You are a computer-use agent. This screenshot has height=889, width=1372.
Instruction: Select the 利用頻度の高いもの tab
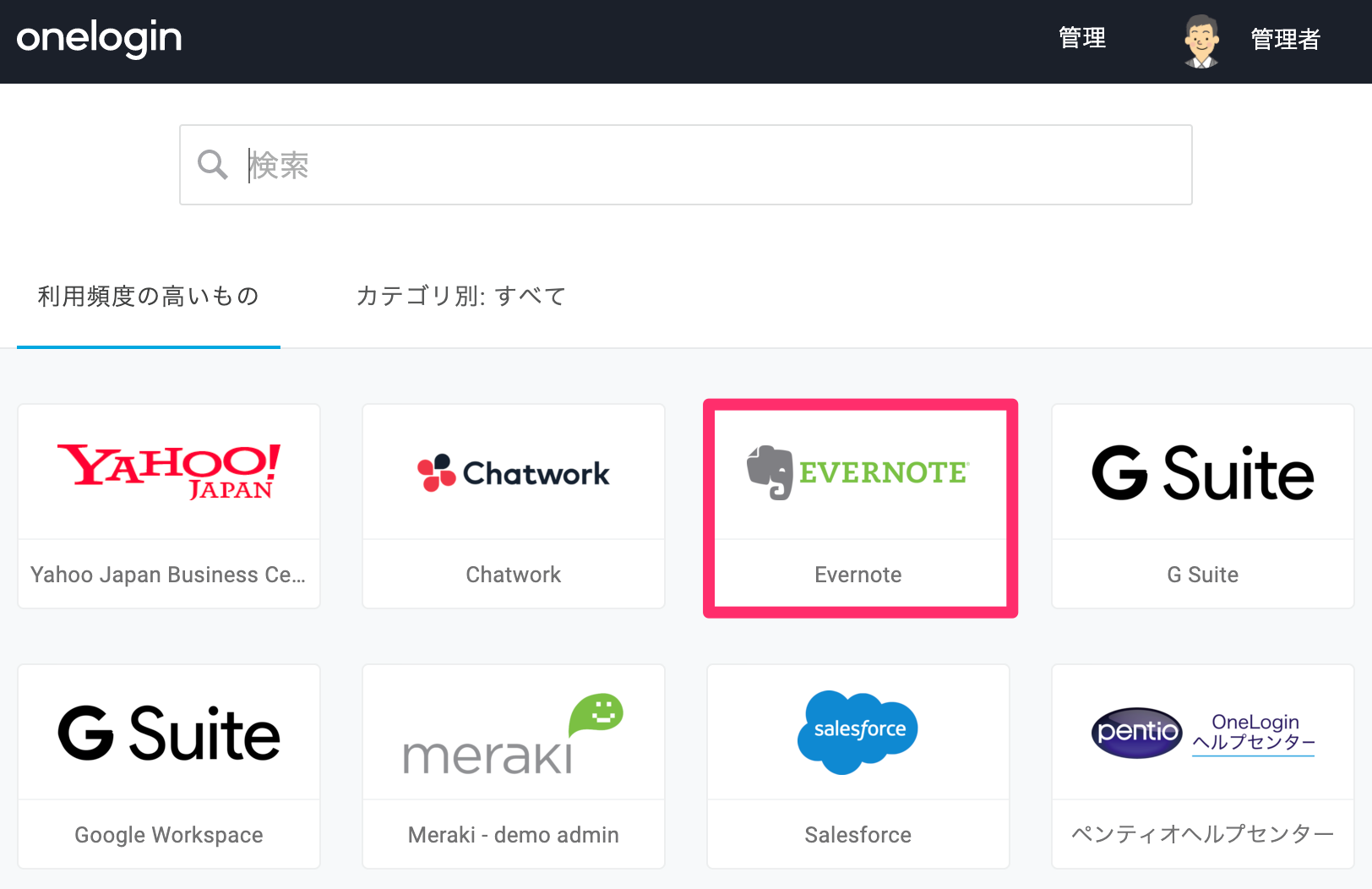pos(148,296)
